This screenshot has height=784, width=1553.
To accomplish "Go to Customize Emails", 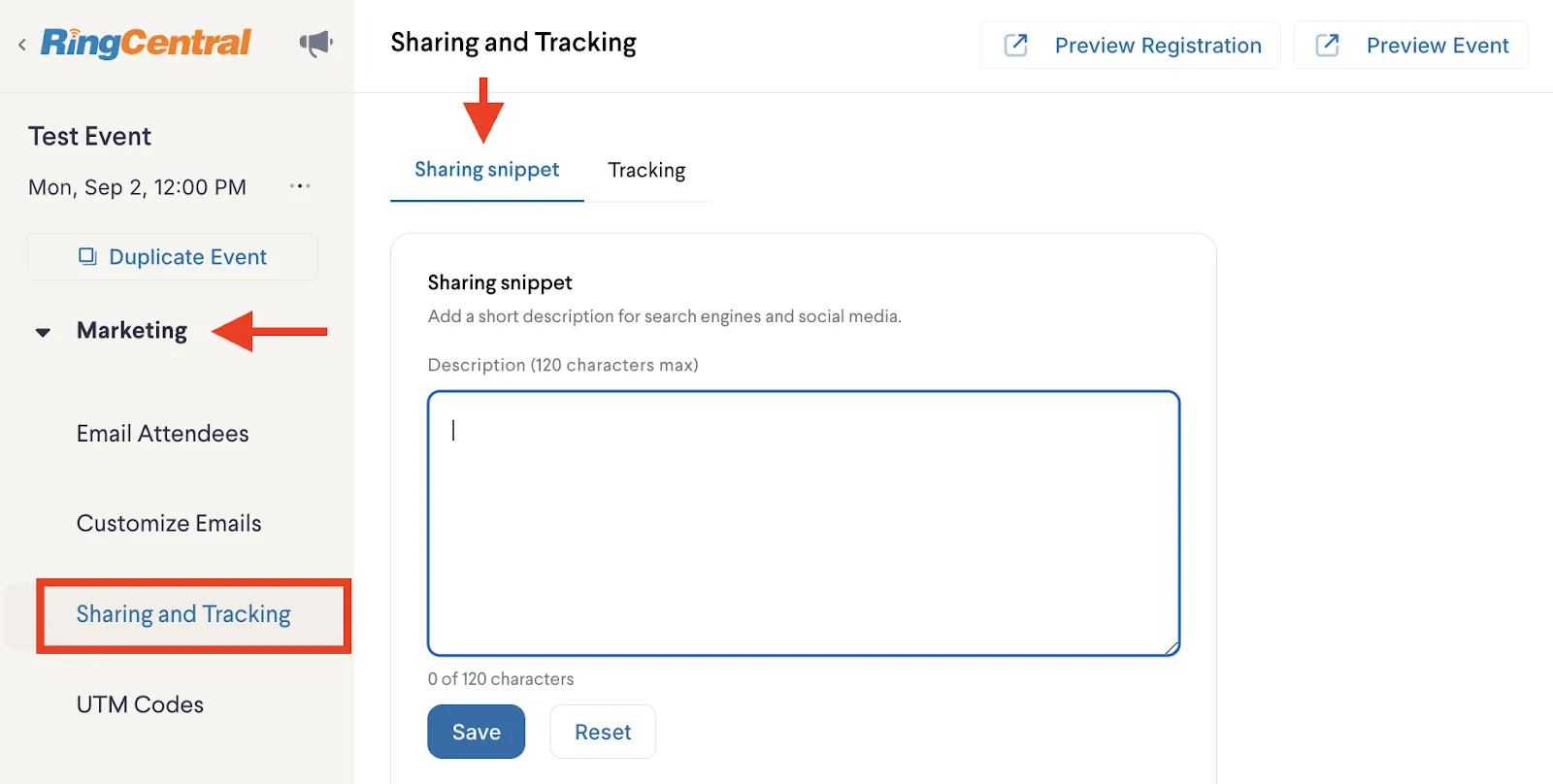I will click(169, 524).
